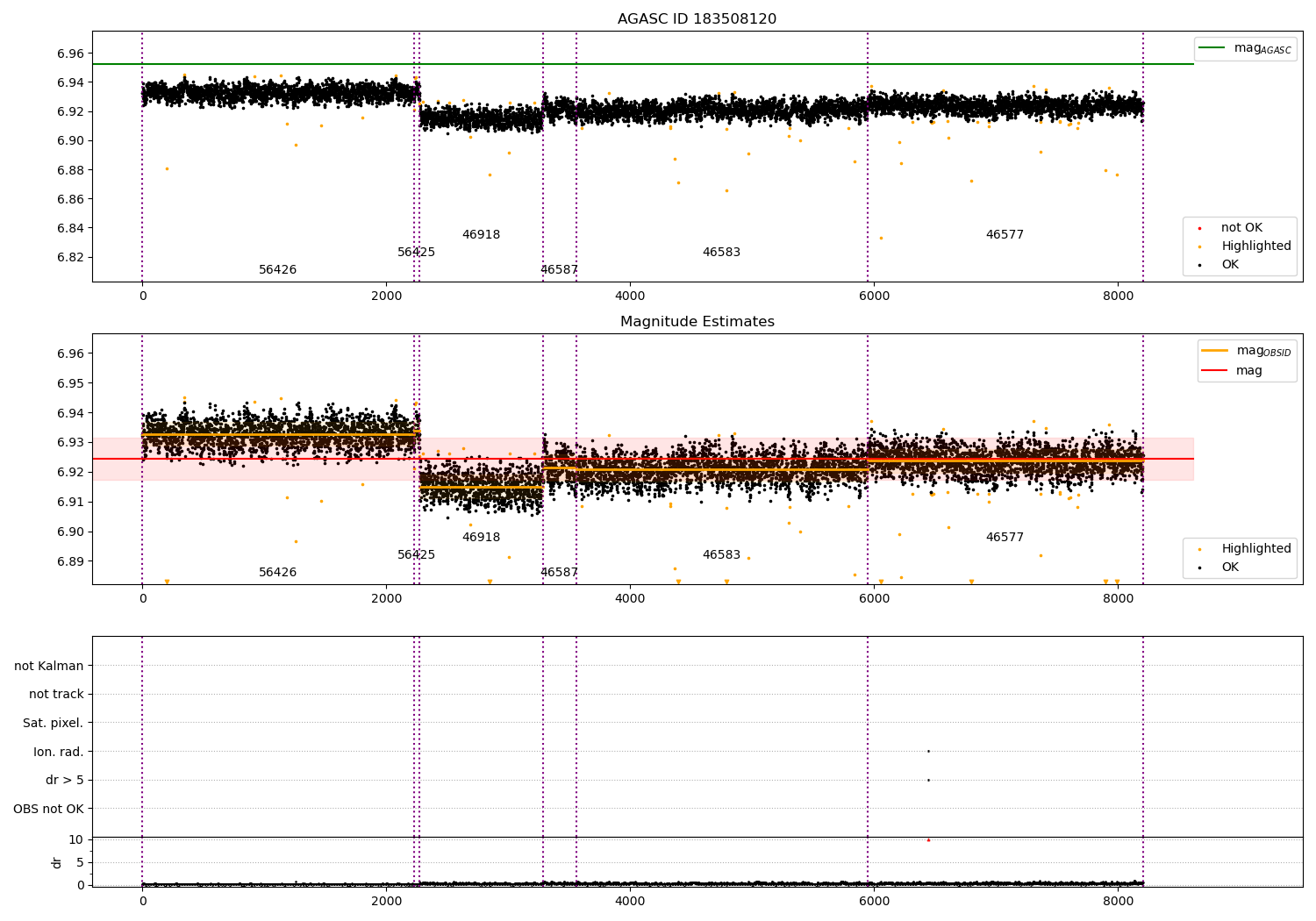Click the rotated 'dr' axis label
The width and height of the screenshot is (1316, 921).
[57, 863]
